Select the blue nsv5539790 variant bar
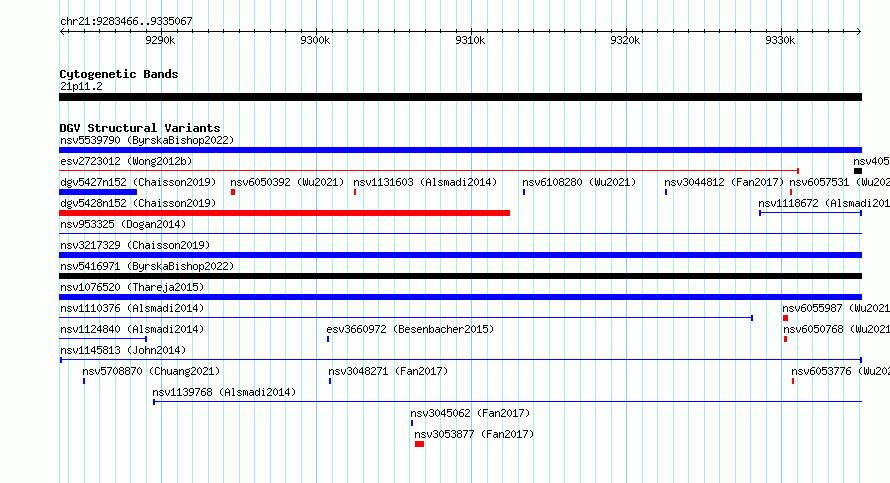 tap(460, 150)
